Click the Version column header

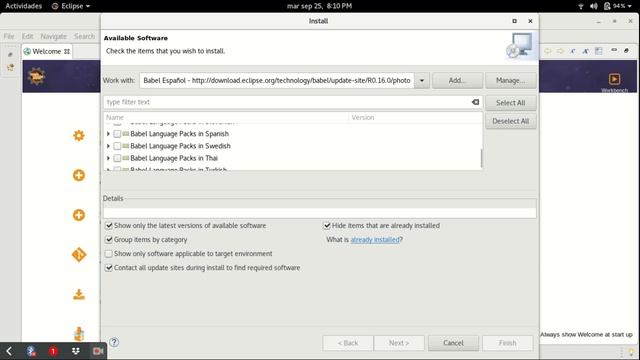point(415,118)
